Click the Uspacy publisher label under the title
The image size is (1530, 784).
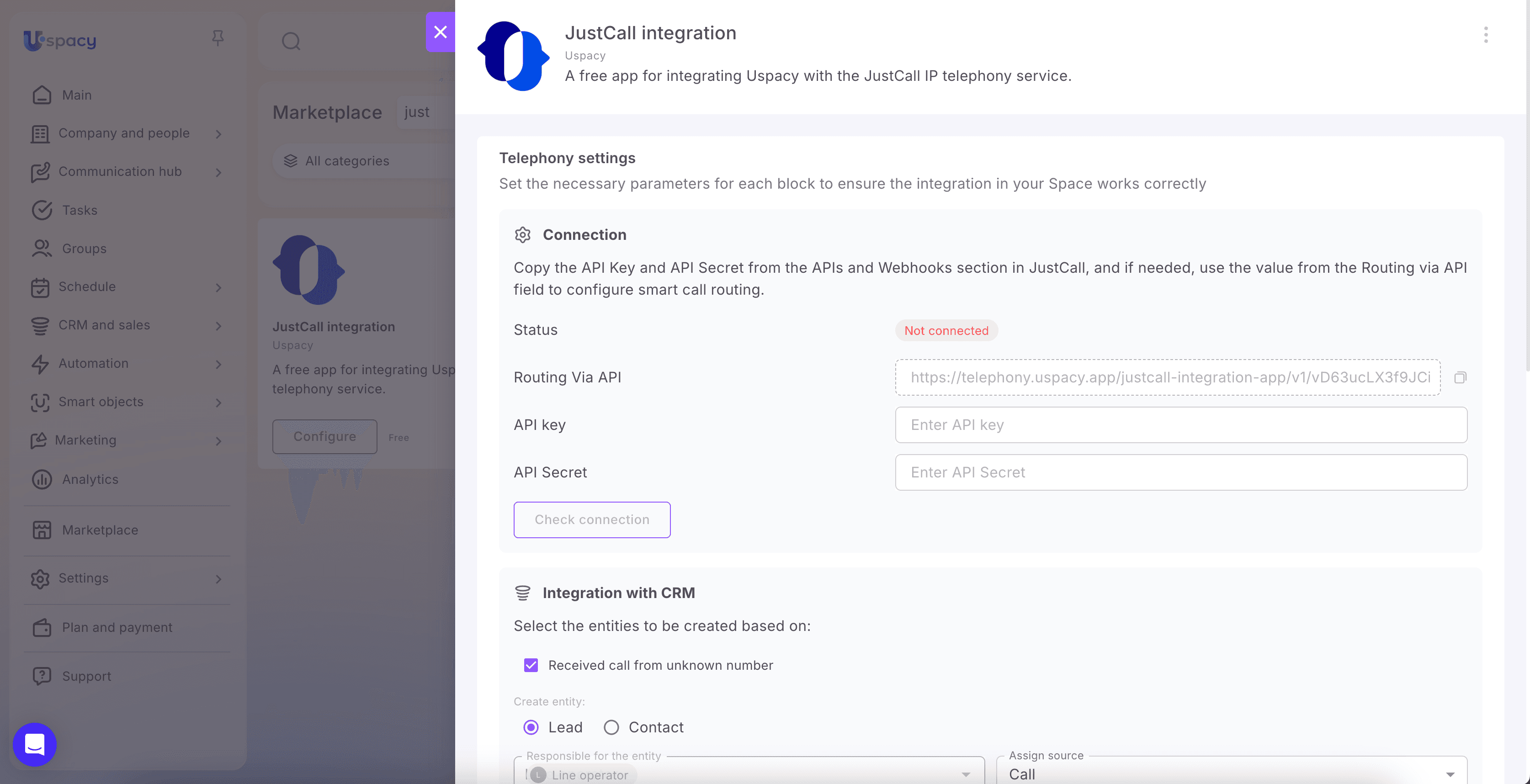tap(585, 56)
